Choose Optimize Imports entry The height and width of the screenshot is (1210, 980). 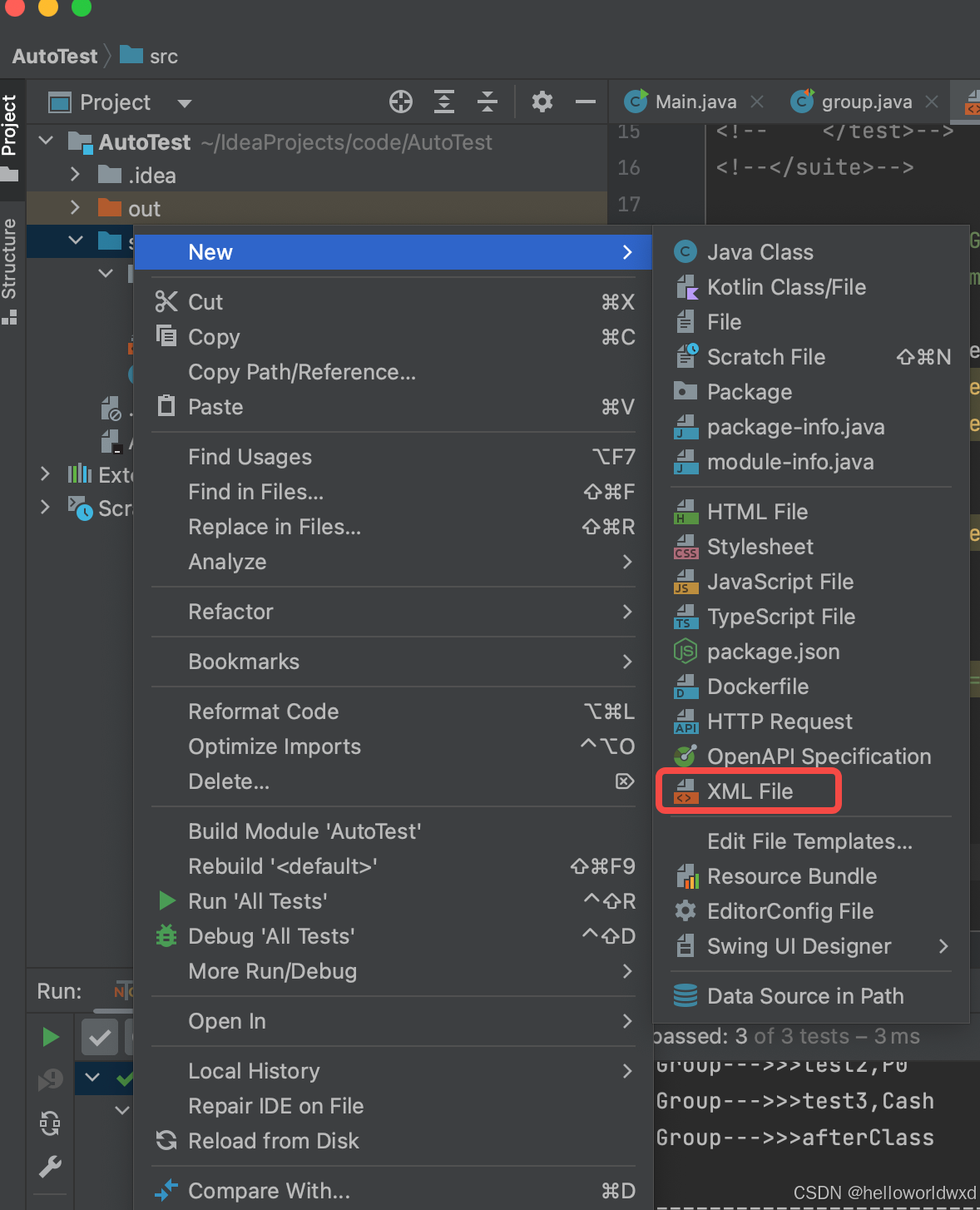[393, 746]
